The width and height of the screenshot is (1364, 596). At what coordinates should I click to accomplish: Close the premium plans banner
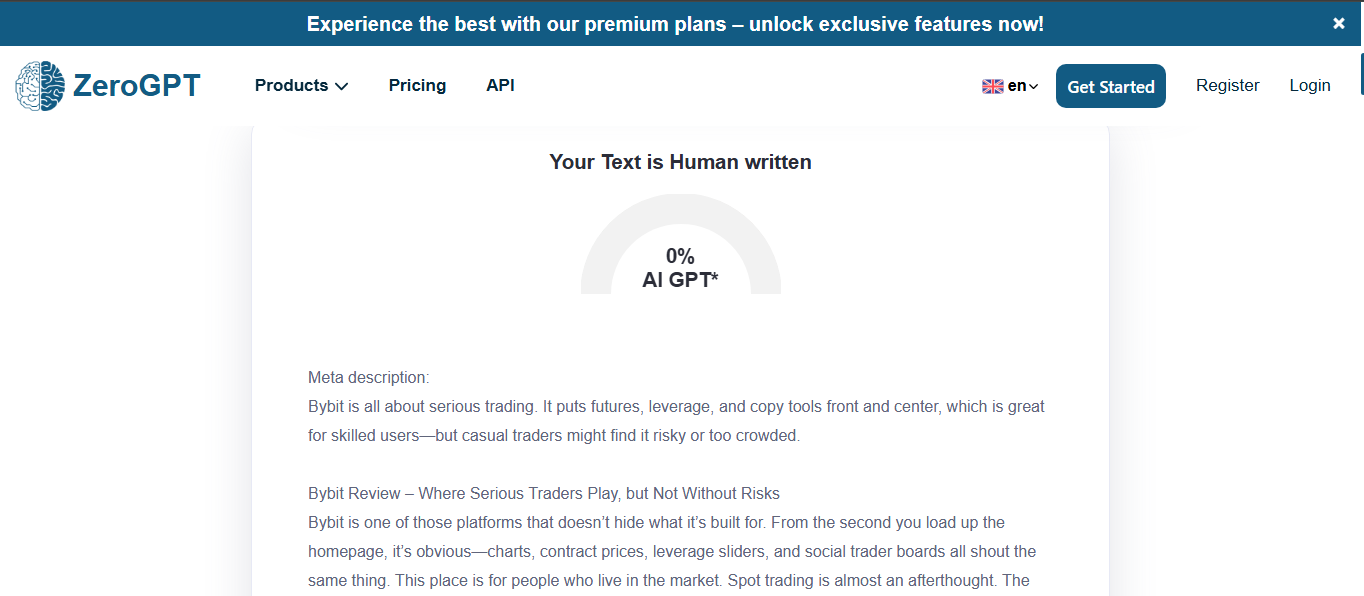[1339, 24]
